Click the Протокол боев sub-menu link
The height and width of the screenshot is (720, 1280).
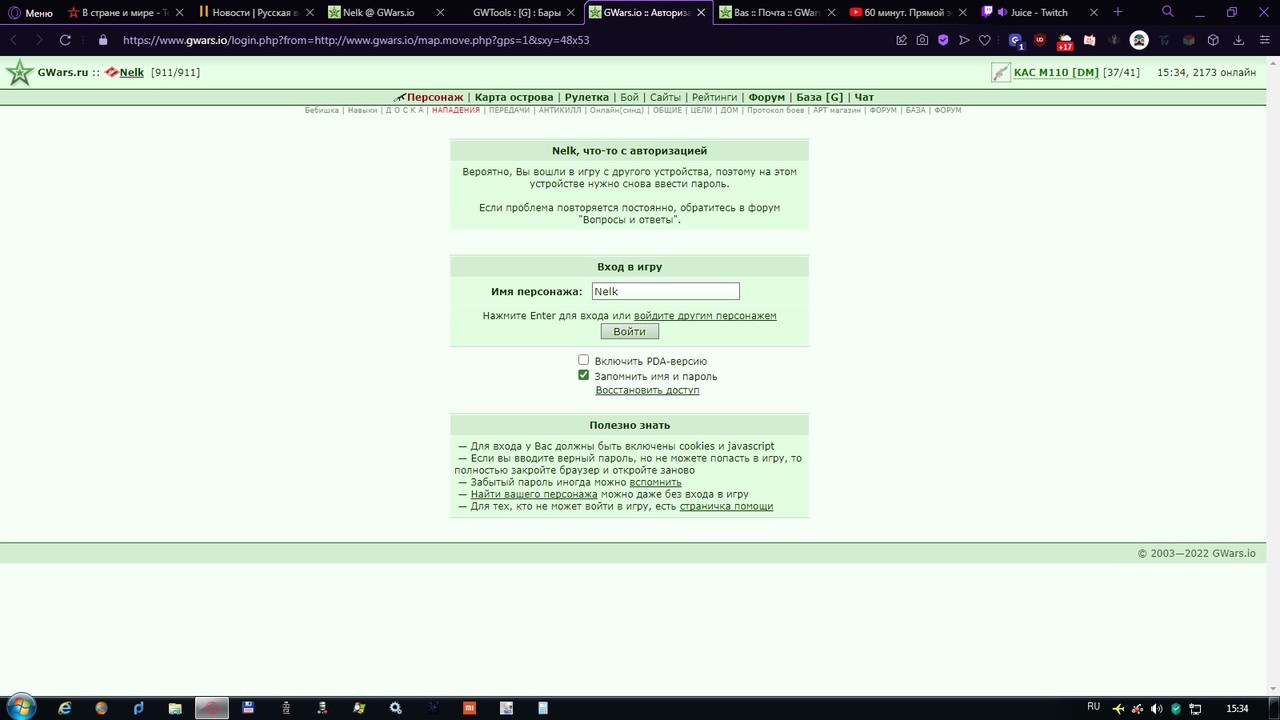coord(775,110)
